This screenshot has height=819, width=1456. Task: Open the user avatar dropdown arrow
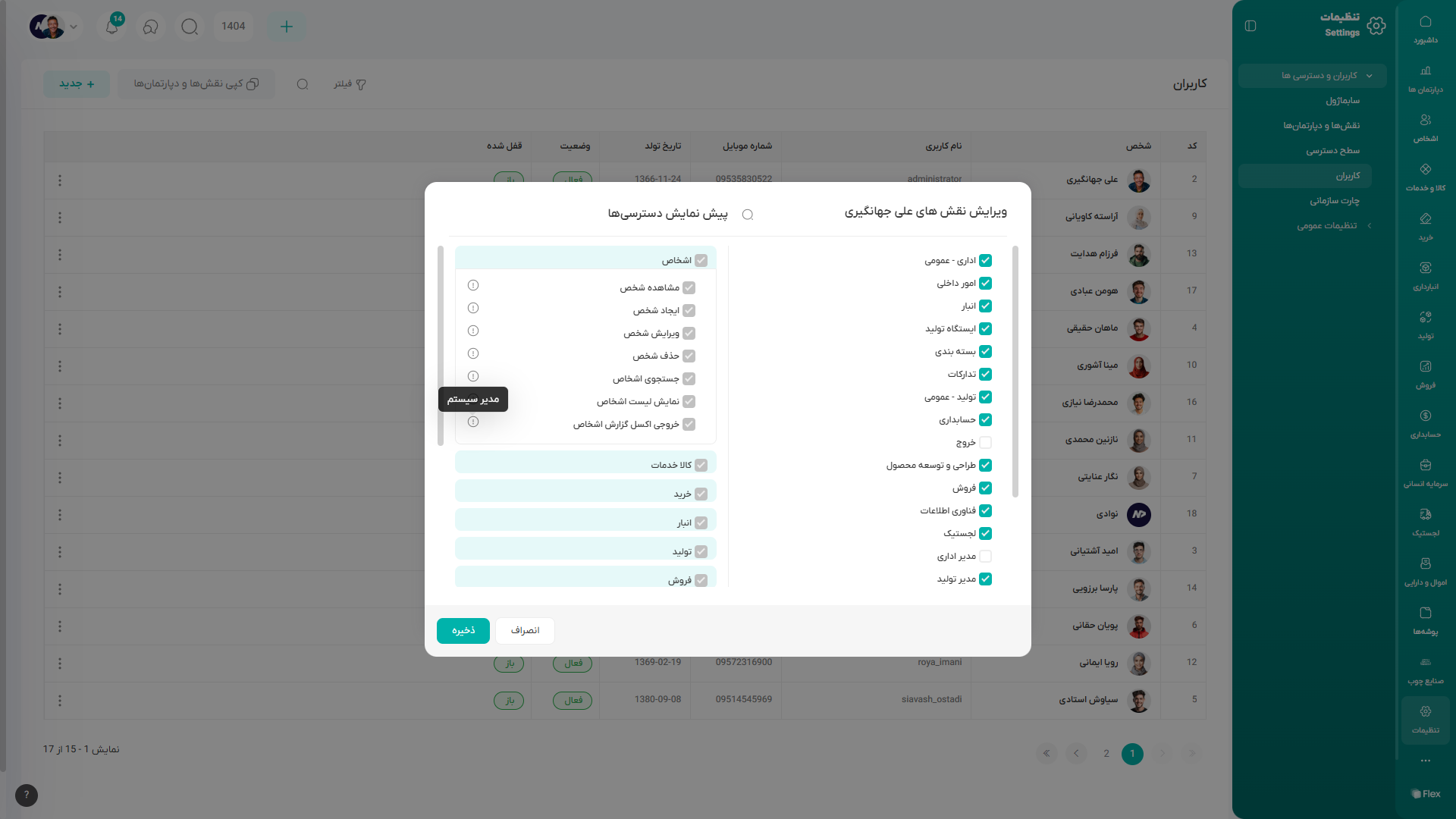coord(74,27)
